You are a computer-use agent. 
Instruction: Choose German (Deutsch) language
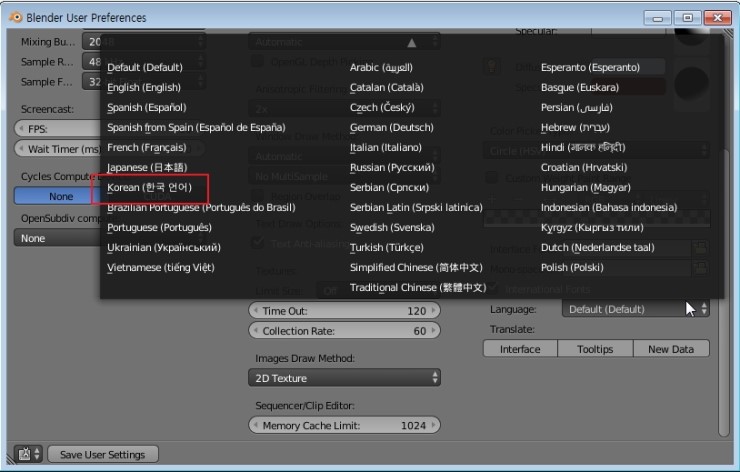tap(392, 127)
